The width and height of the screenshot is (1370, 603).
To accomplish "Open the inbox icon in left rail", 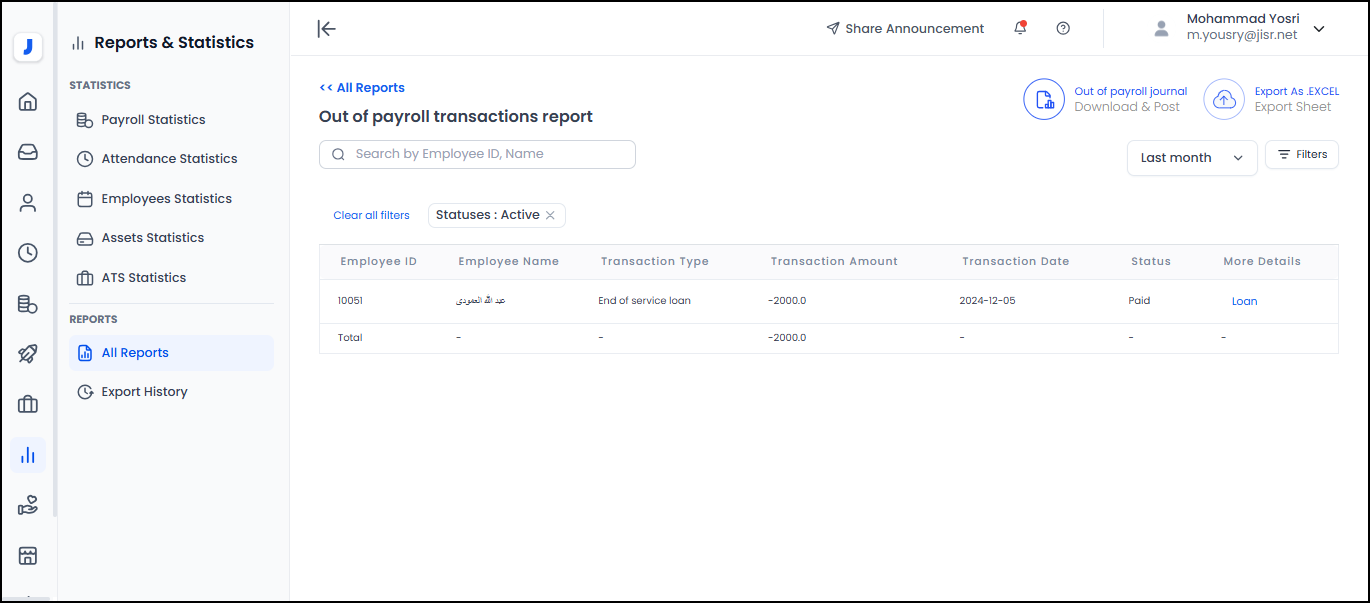I will click(28, 152).
